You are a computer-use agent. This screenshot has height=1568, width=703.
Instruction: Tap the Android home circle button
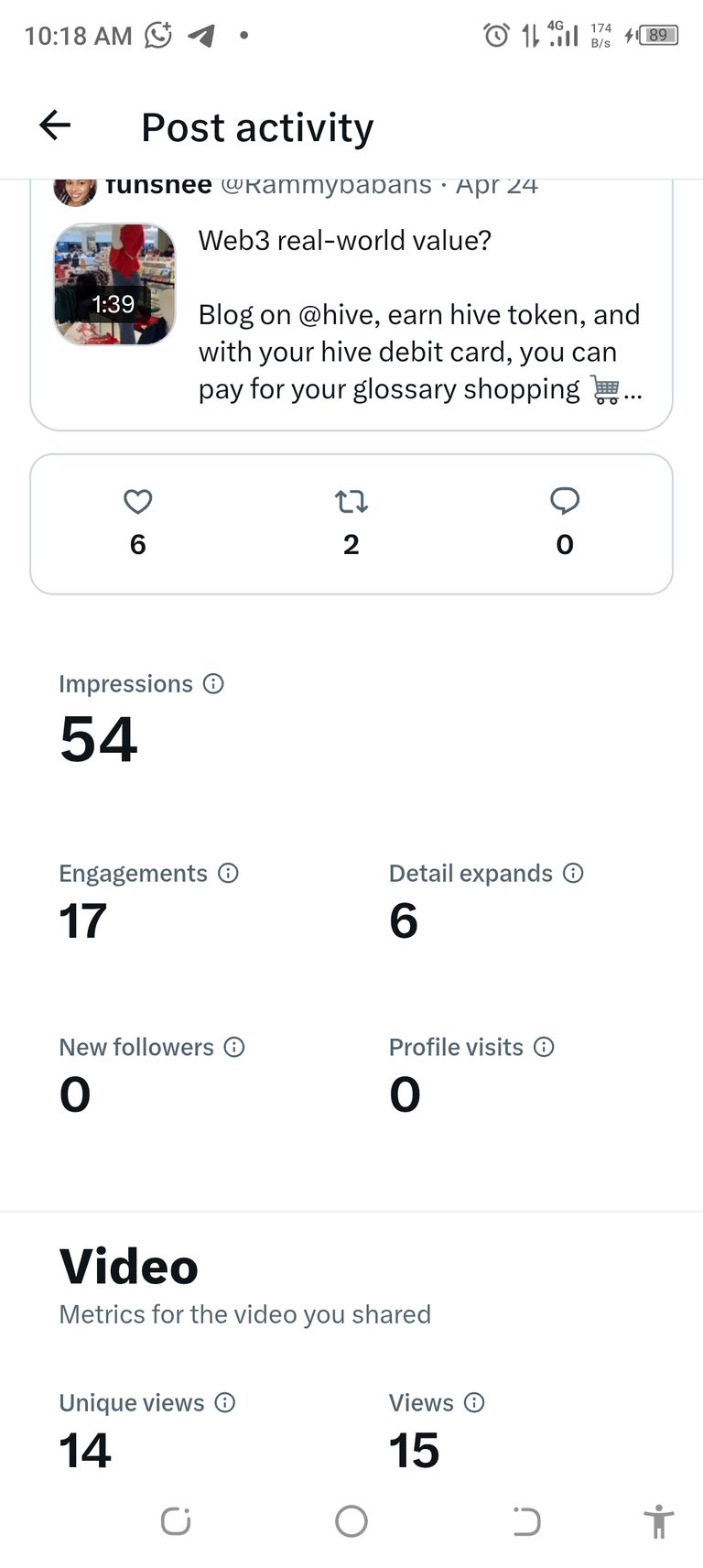[x=351, y=1521]
